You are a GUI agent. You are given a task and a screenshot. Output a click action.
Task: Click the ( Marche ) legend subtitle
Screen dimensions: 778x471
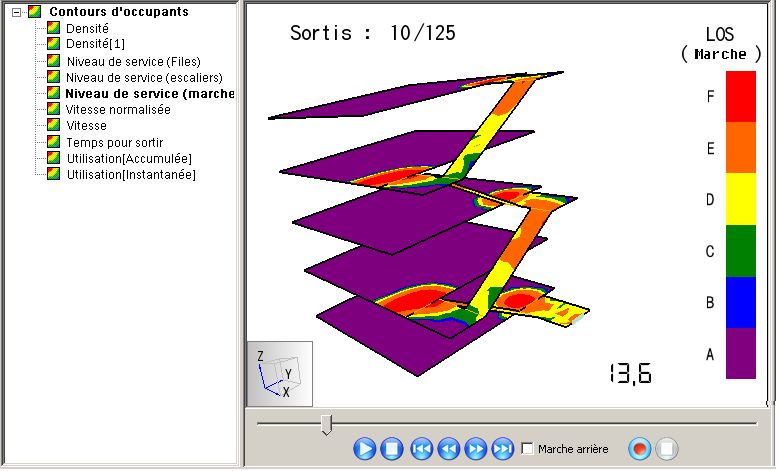720,54
